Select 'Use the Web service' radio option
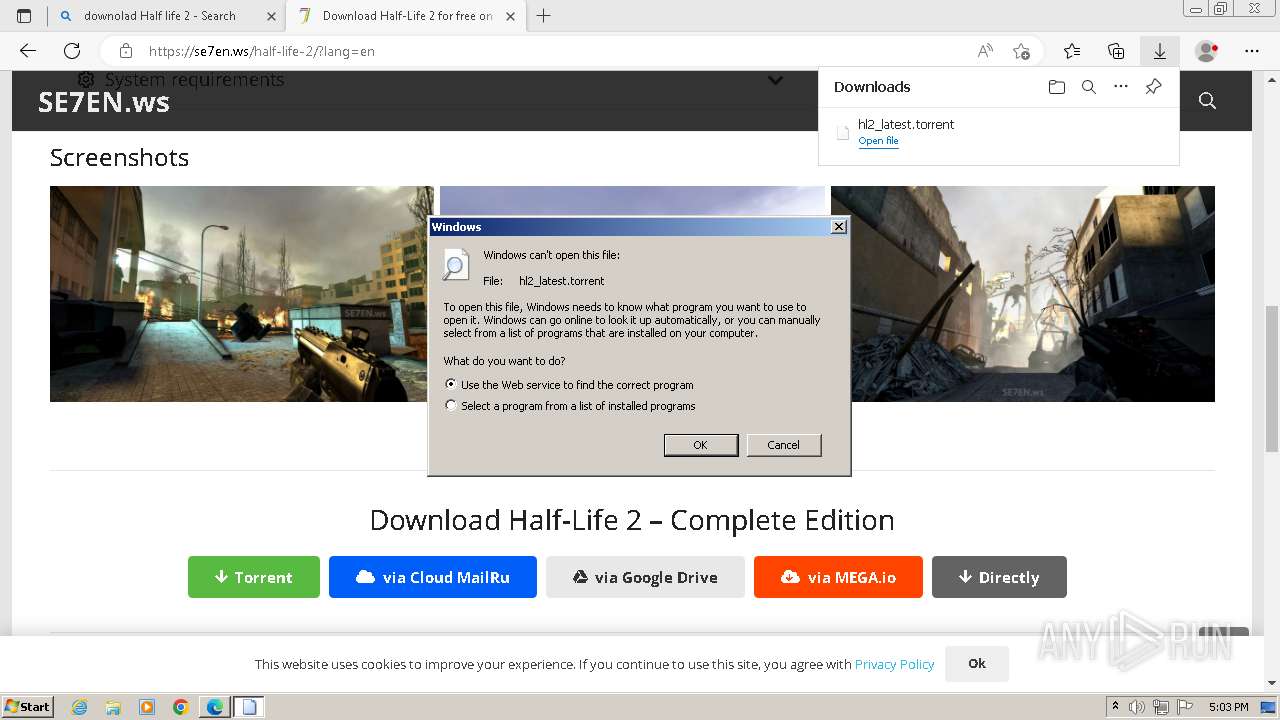Image resolution: width=1280 pixels, height=720 pixels. point(451,385)
